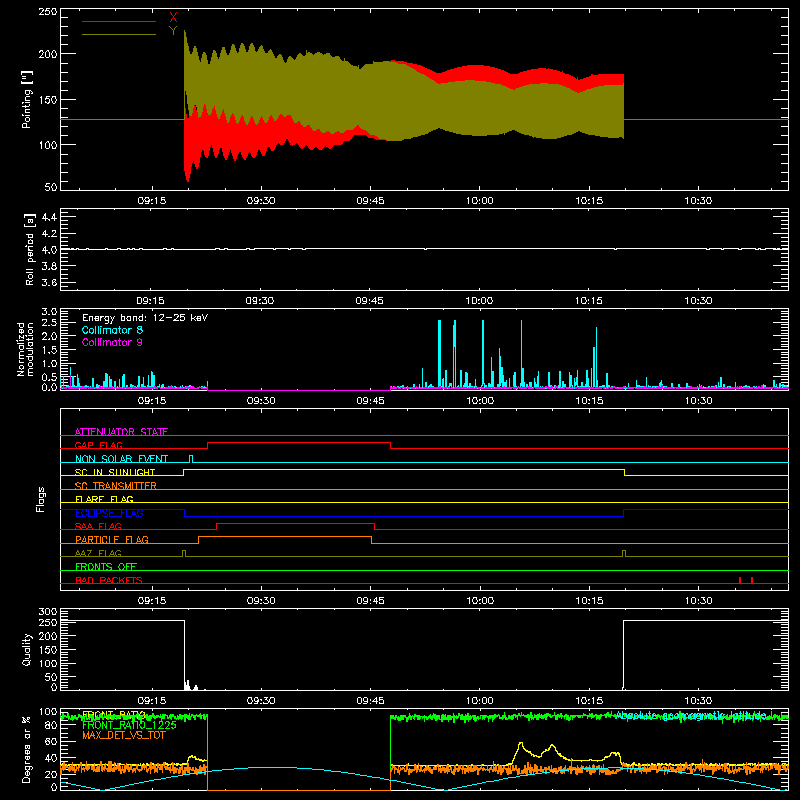Click the olive Y legend line
800x800 pixels.
coord(119,34)
